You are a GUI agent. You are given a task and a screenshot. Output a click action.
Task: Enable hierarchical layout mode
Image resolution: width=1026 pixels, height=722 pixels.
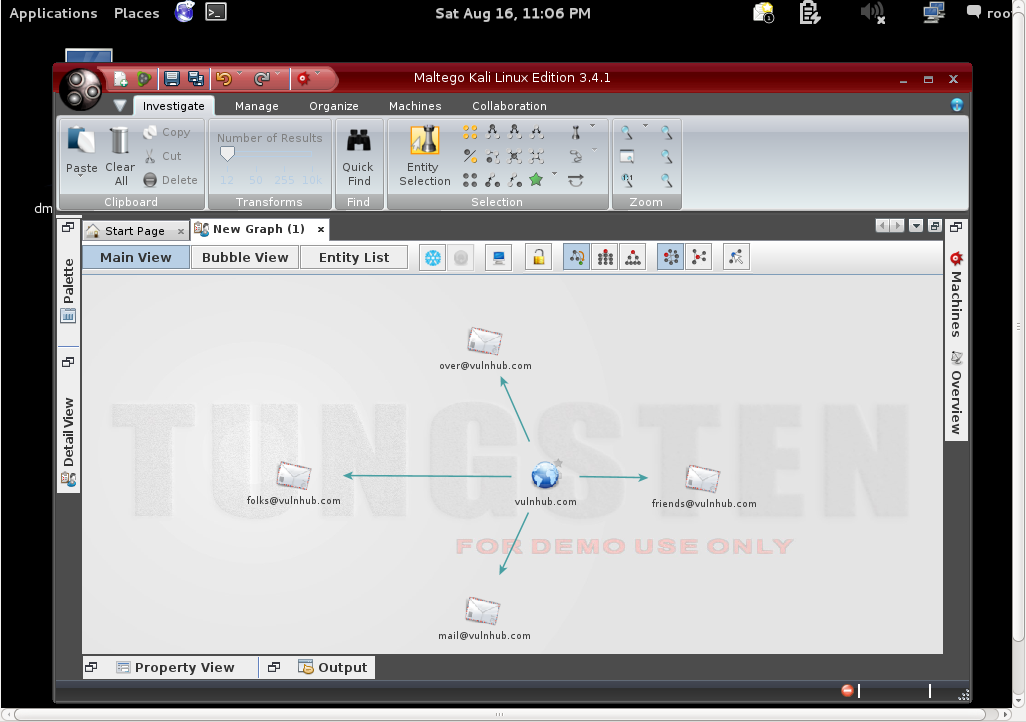pyautogui.click(x=633, y=258)
